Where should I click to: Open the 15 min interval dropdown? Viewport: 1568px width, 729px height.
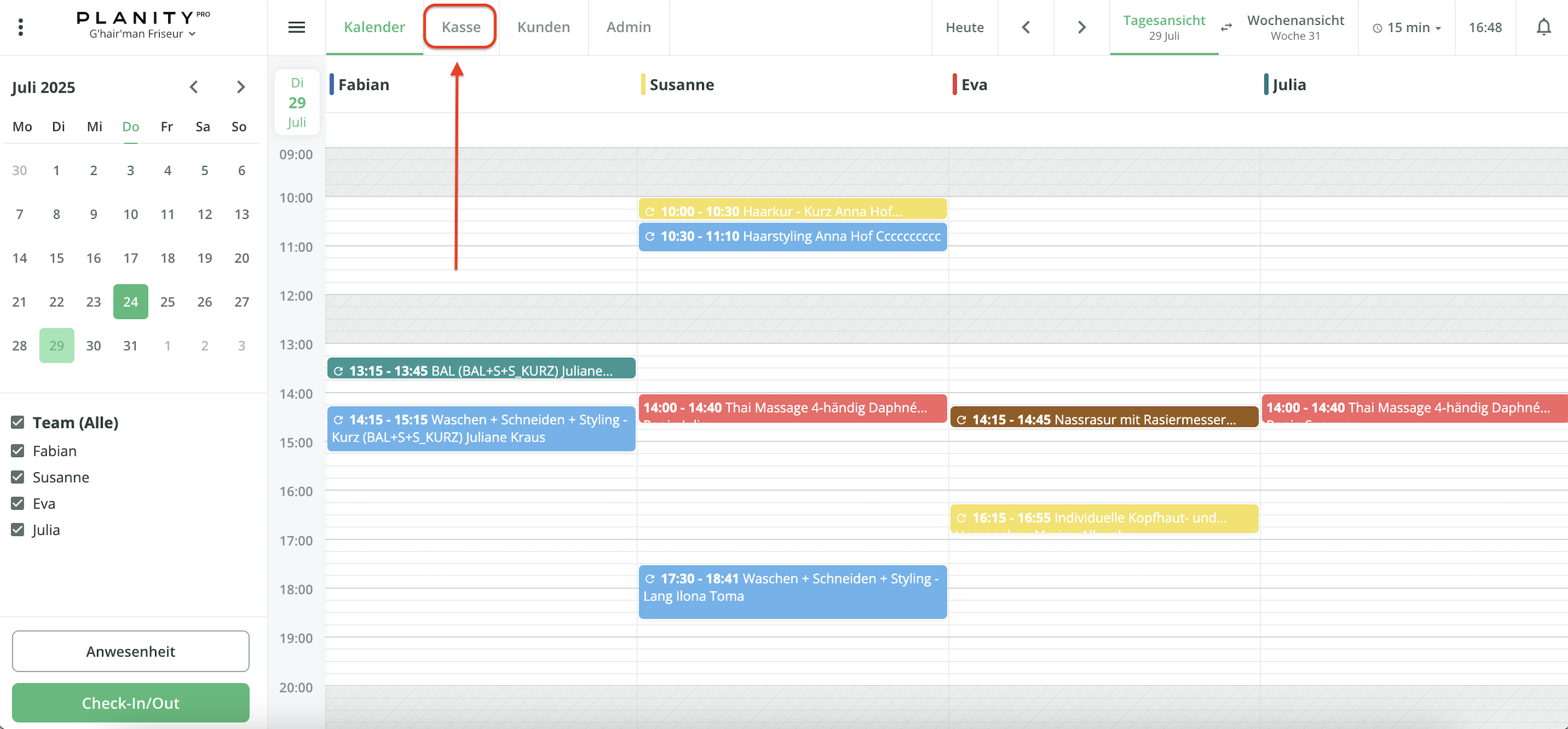1407,27
